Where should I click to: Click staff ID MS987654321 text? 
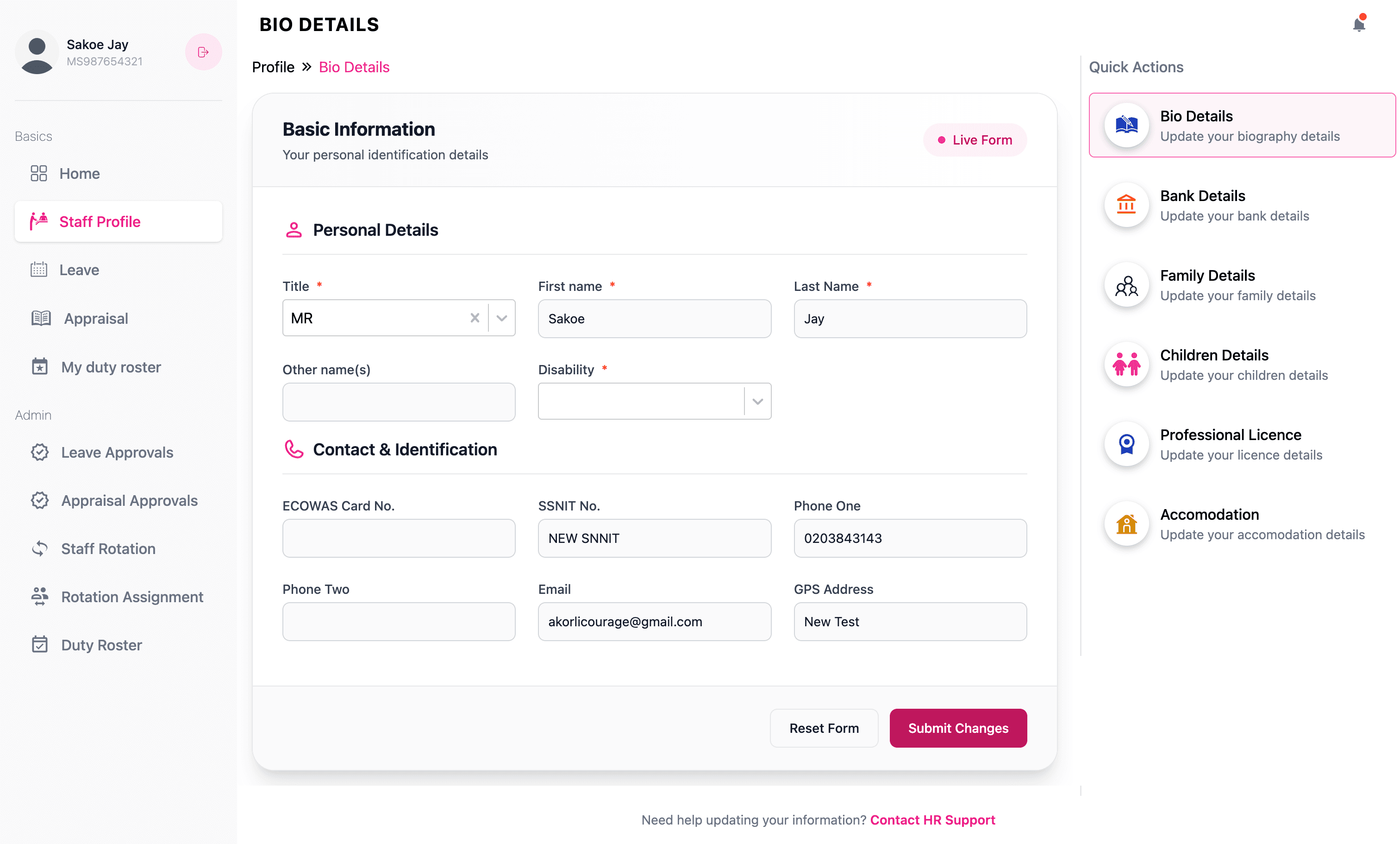(x=105, y=62)
